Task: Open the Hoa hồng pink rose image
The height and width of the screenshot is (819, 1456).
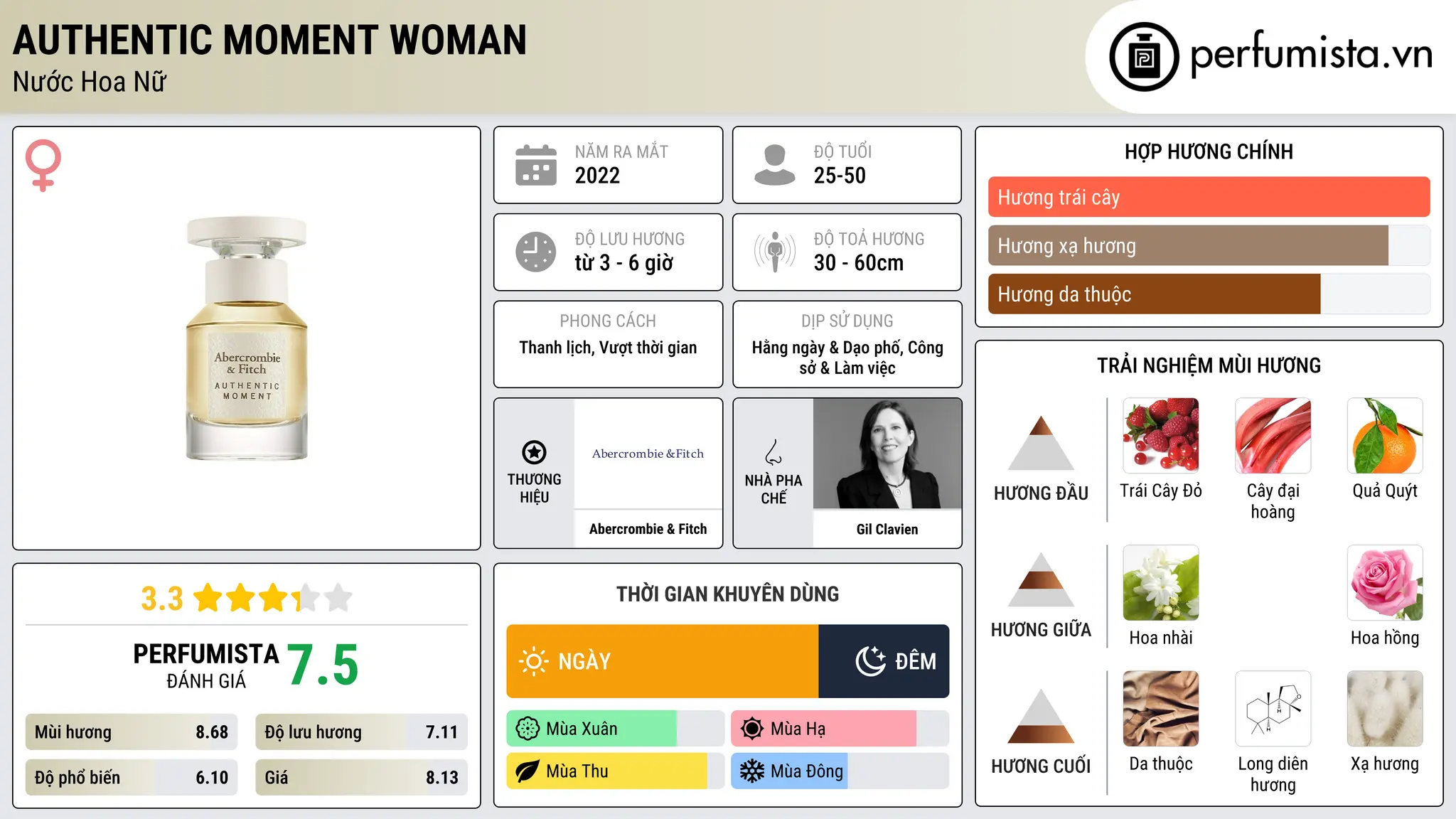Action: (1385, 583)
